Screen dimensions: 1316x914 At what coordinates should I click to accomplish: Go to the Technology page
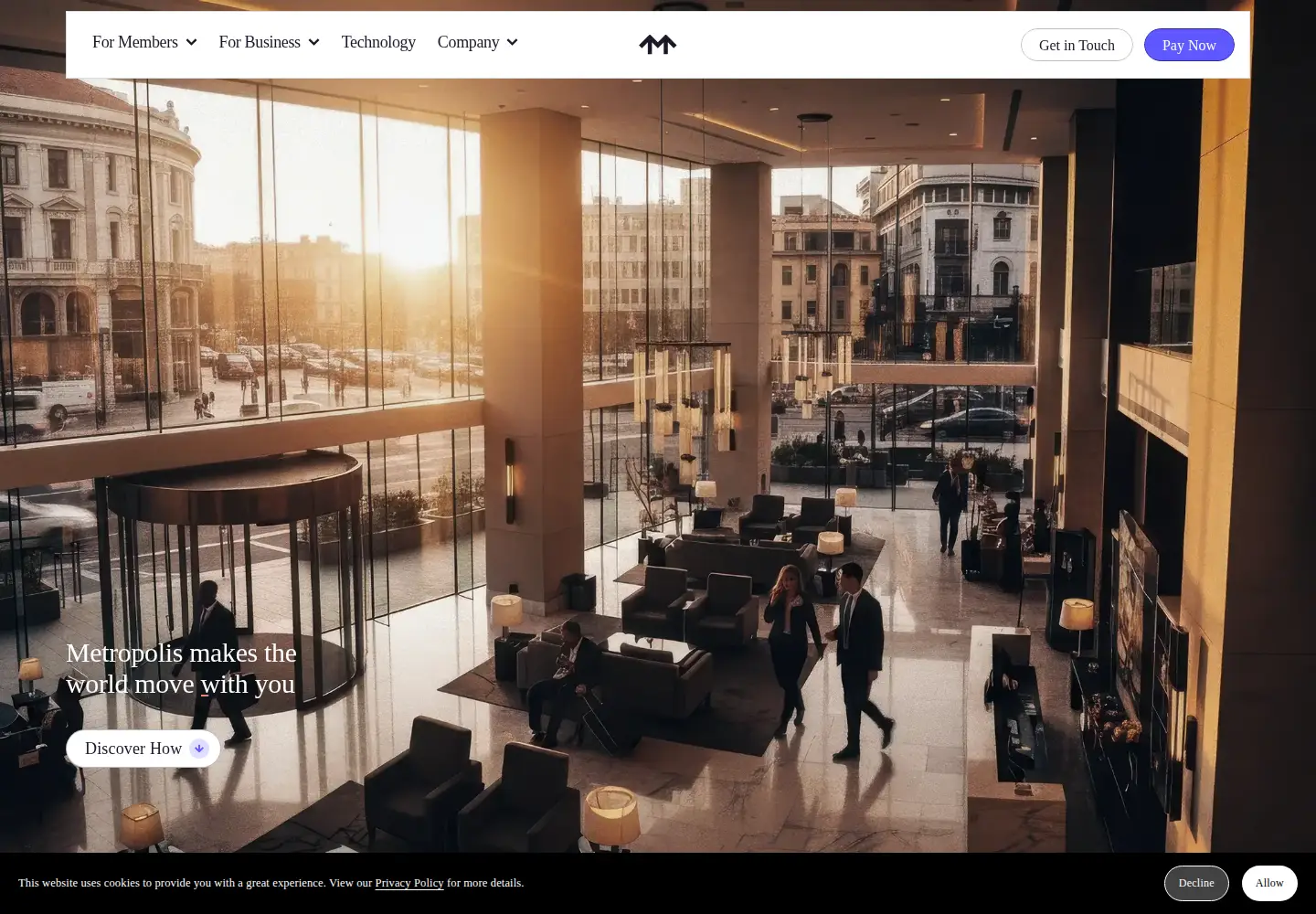(x=378, y=42)
